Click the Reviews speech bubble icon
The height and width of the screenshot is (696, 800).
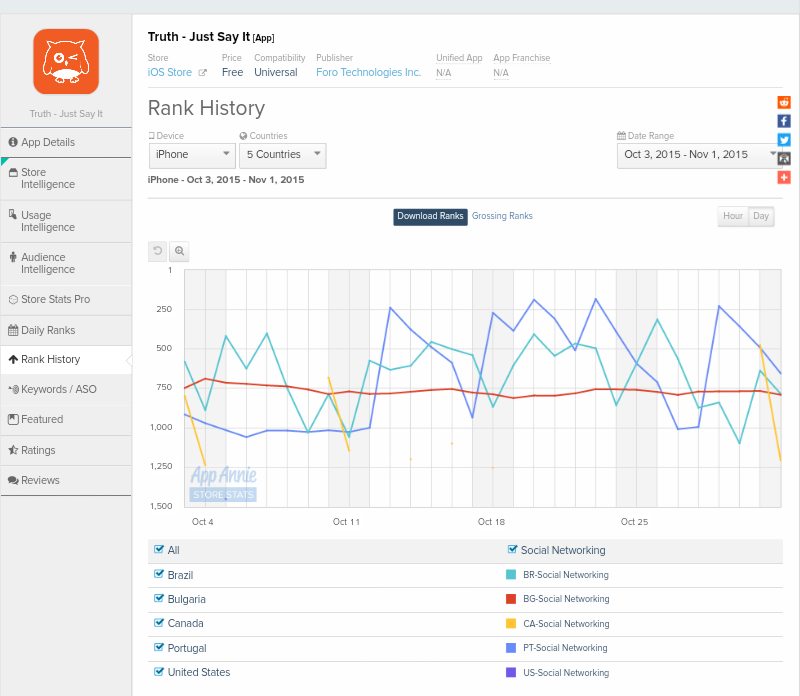tap(13, 480)
